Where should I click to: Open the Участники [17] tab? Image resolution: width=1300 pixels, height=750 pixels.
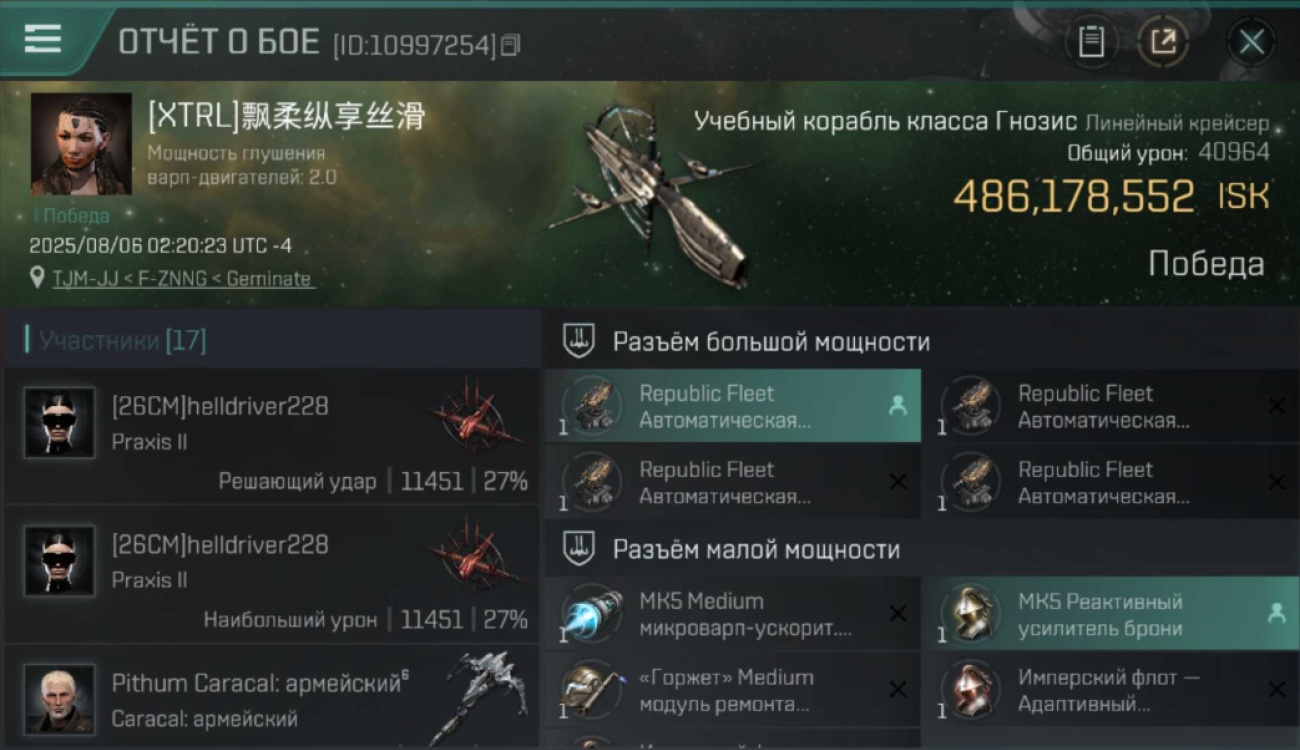pyautogui.click(x=116, y=340)
